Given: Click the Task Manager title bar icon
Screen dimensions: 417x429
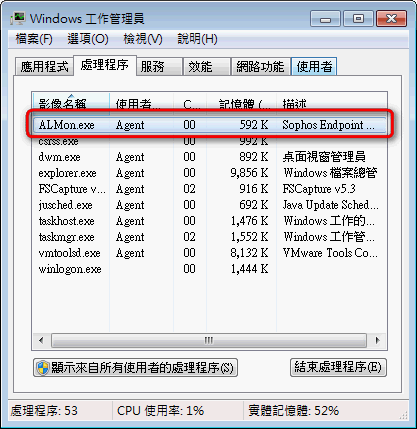Looking at the screenshot, I should click(18, 18).
